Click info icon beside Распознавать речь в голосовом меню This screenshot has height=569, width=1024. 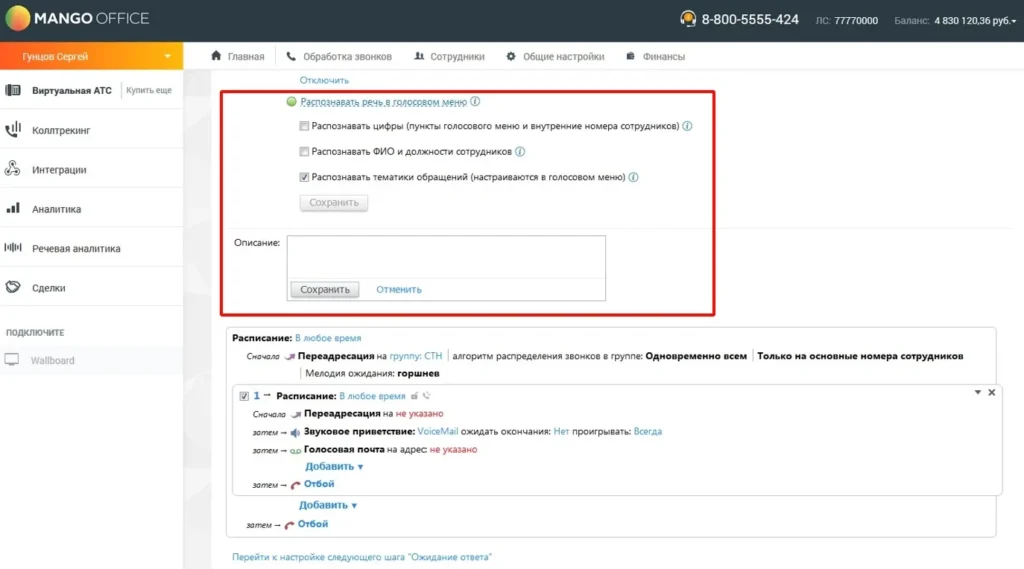click(x=475, y=101)
